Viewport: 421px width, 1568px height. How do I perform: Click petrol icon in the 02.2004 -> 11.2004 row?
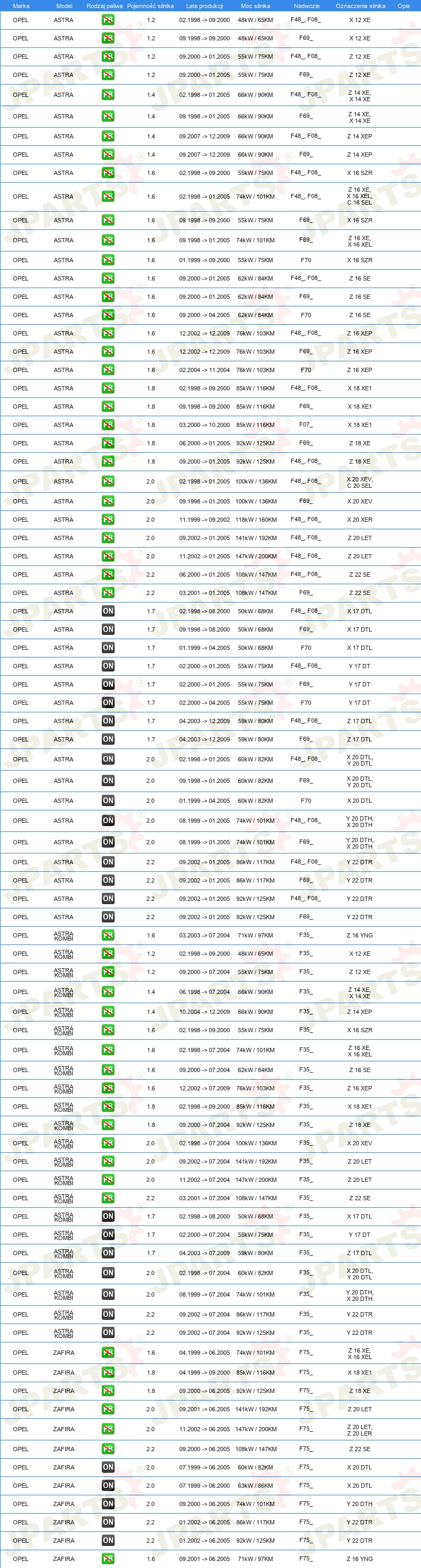pyautogui.click(x=108, y=370)
